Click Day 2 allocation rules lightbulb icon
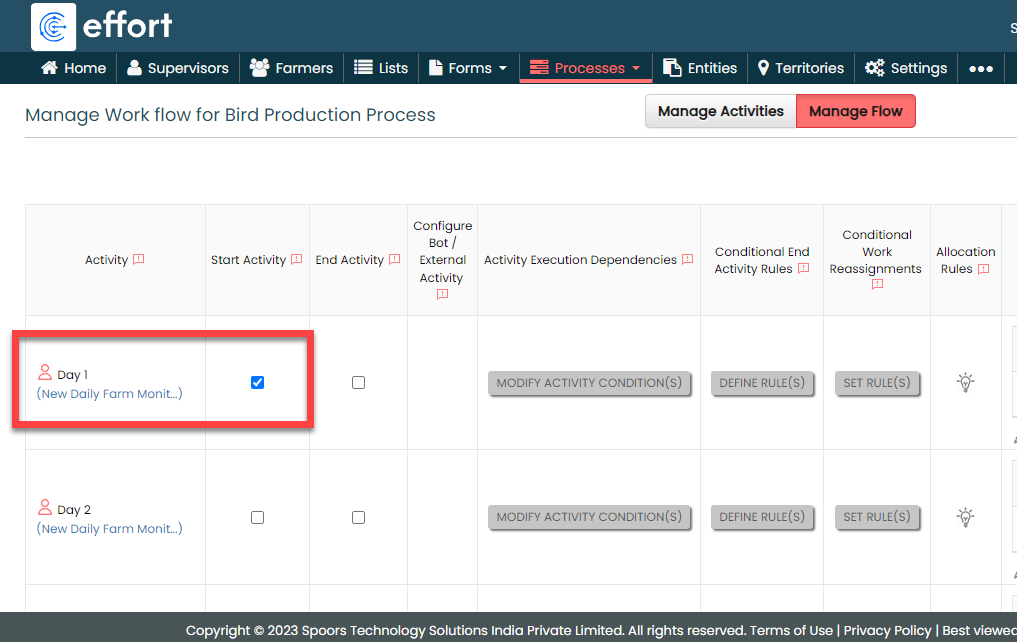The width and height of the screenshot is (1017, 642). pyautogui.click(x=965, y=517)
